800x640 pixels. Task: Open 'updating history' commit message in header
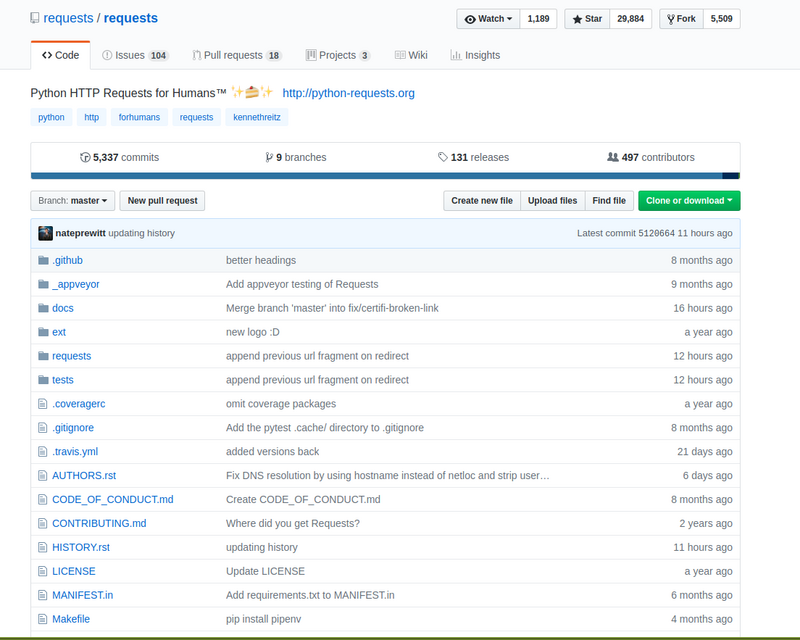142,233
